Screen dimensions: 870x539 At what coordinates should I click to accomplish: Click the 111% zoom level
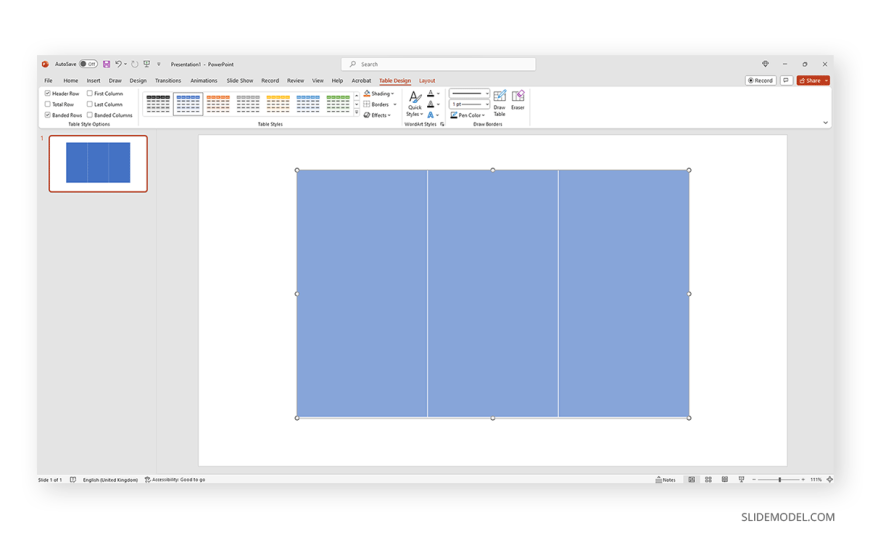pos(816,480)
